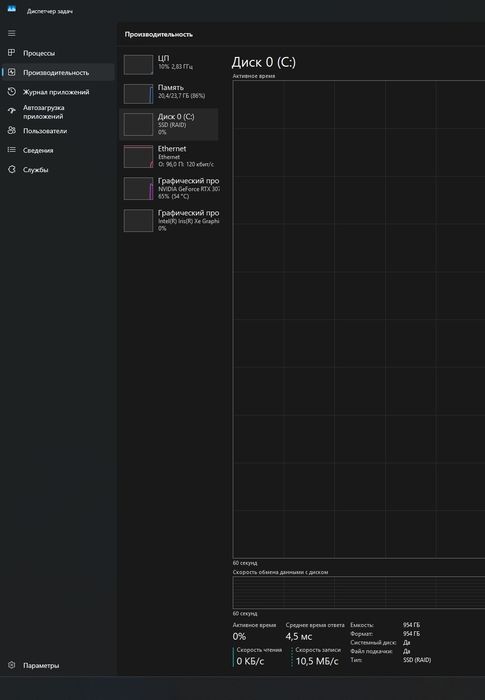Select Intel Iris Xe graph thumbnail
The width and height of the screenshot is (485, 700).
tap(138, 221)
